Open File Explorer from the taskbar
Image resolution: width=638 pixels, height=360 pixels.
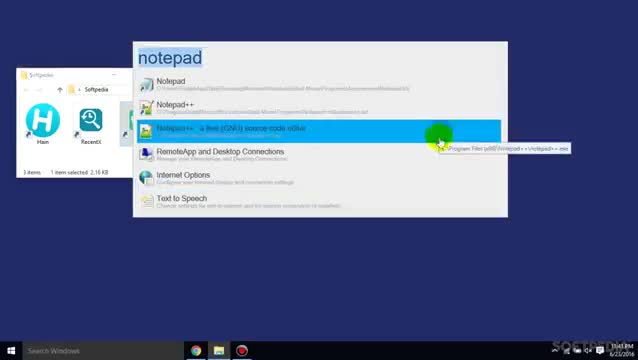click(219, 351)
